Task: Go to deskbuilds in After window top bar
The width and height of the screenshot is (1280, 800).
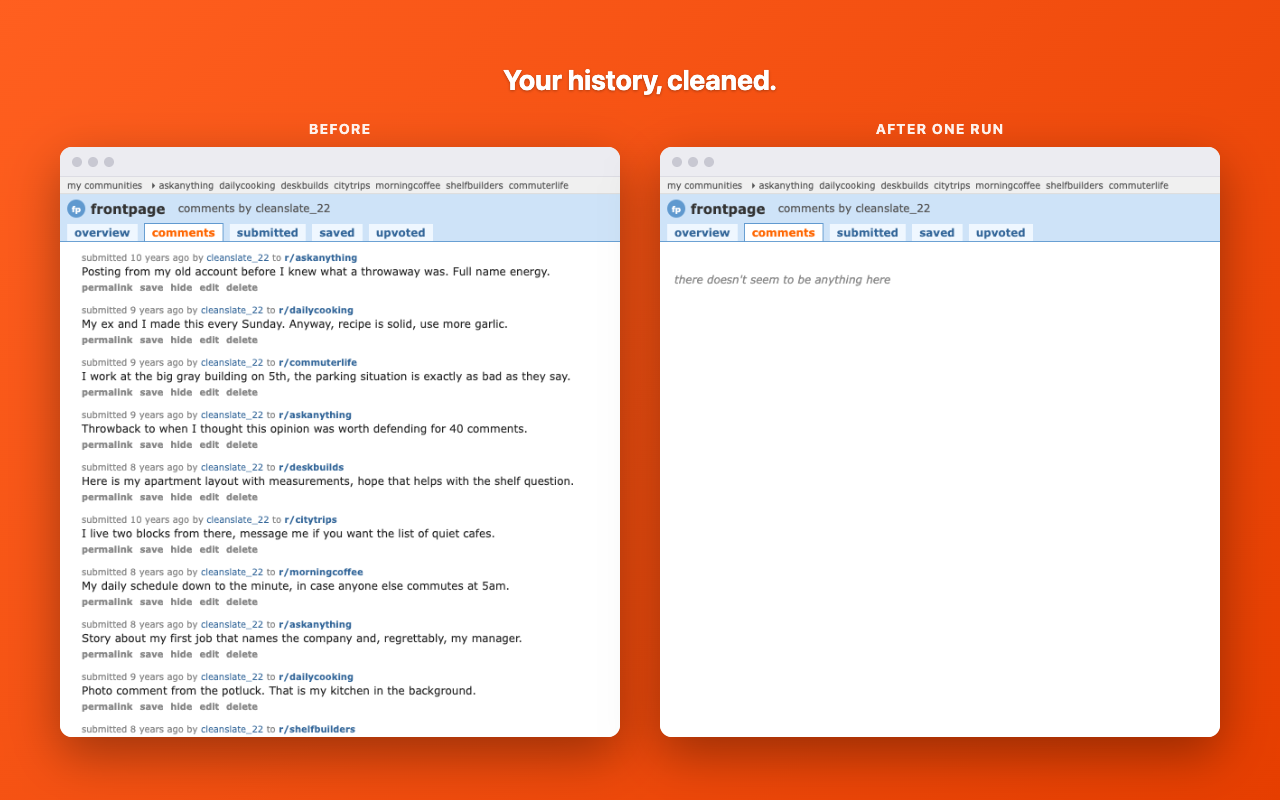Action: (x=905, y=186)
